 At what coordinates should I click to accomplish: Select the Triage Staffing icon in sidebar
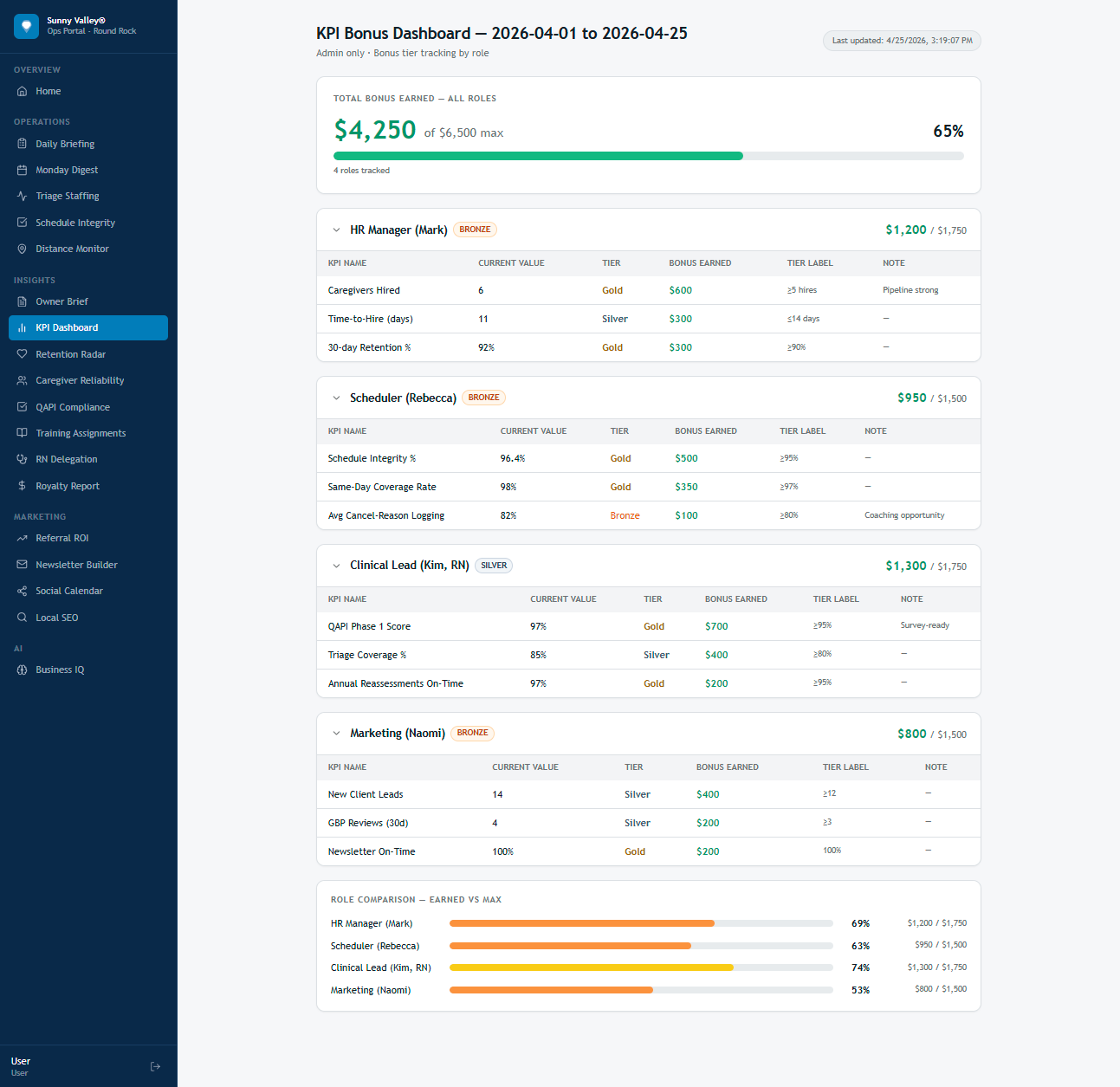tap(22, 196)
